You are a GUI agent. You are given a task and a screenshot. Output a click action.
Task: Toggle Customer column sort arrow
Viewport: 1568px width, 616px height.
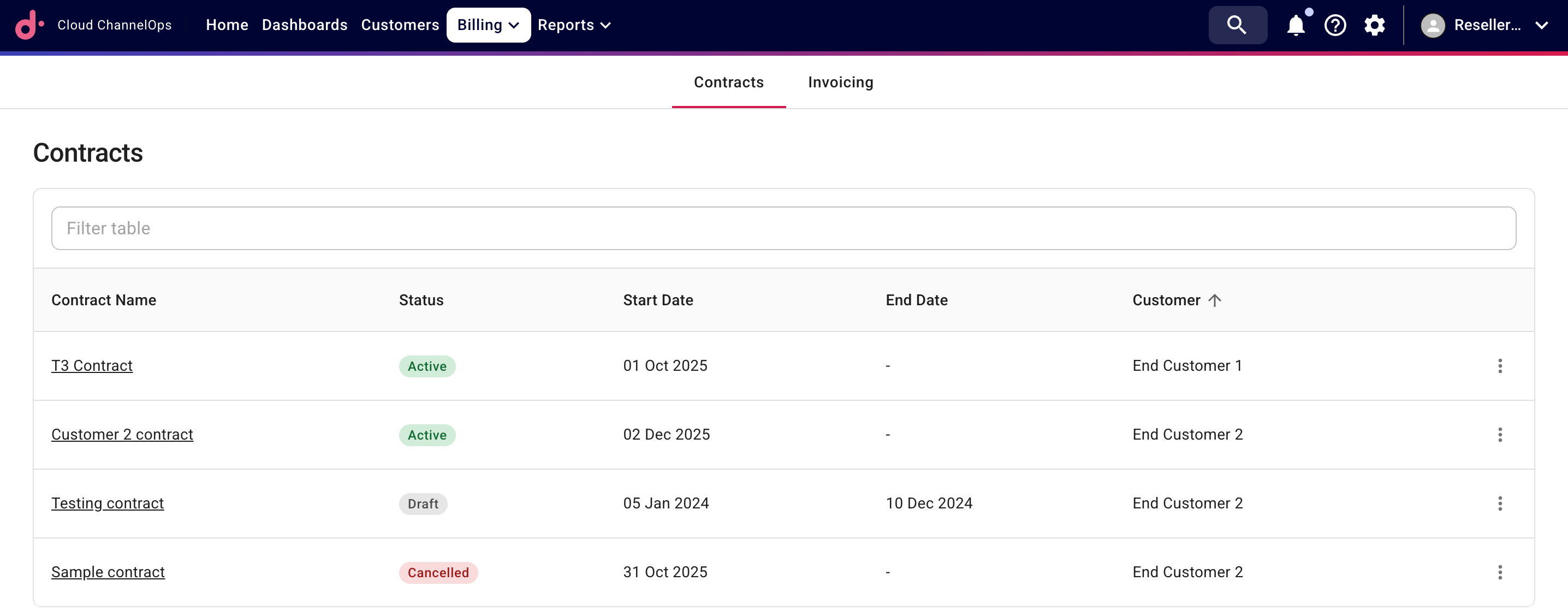click(1214, 300)
